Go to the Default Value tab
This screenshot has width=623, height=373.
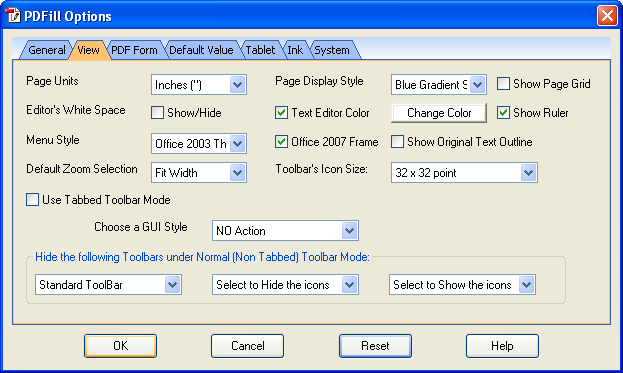[x=201, y=50]
